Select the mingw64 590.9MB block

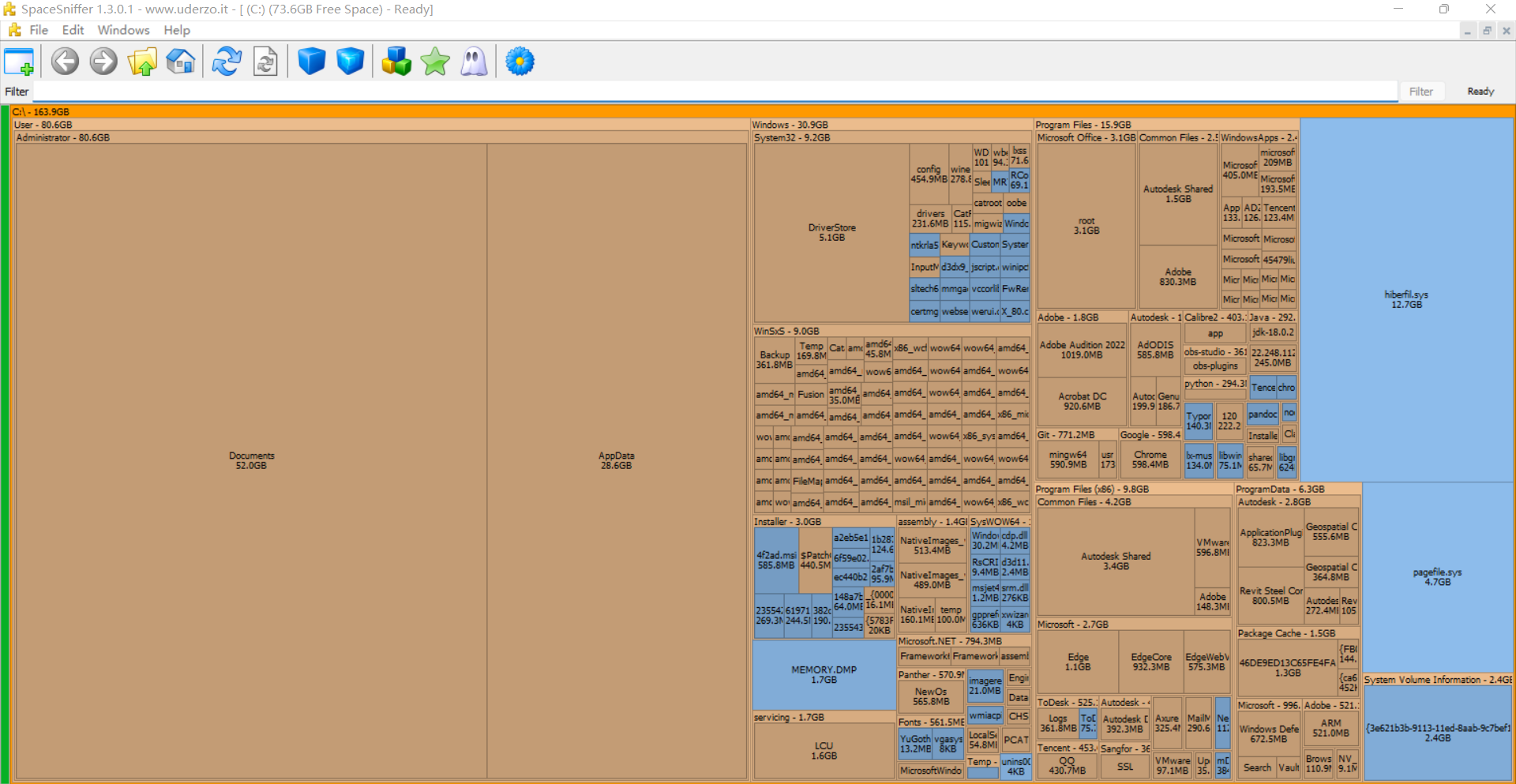[1068, 460]
